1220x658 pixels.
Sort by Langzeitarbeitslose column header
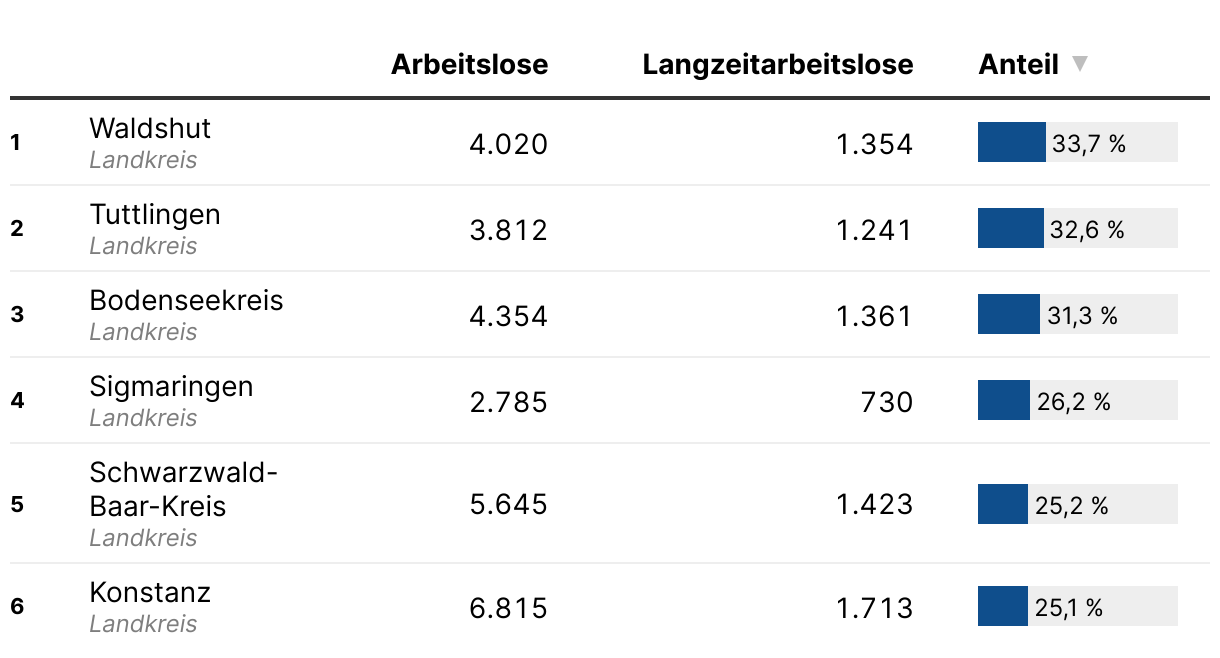[777, 64]
